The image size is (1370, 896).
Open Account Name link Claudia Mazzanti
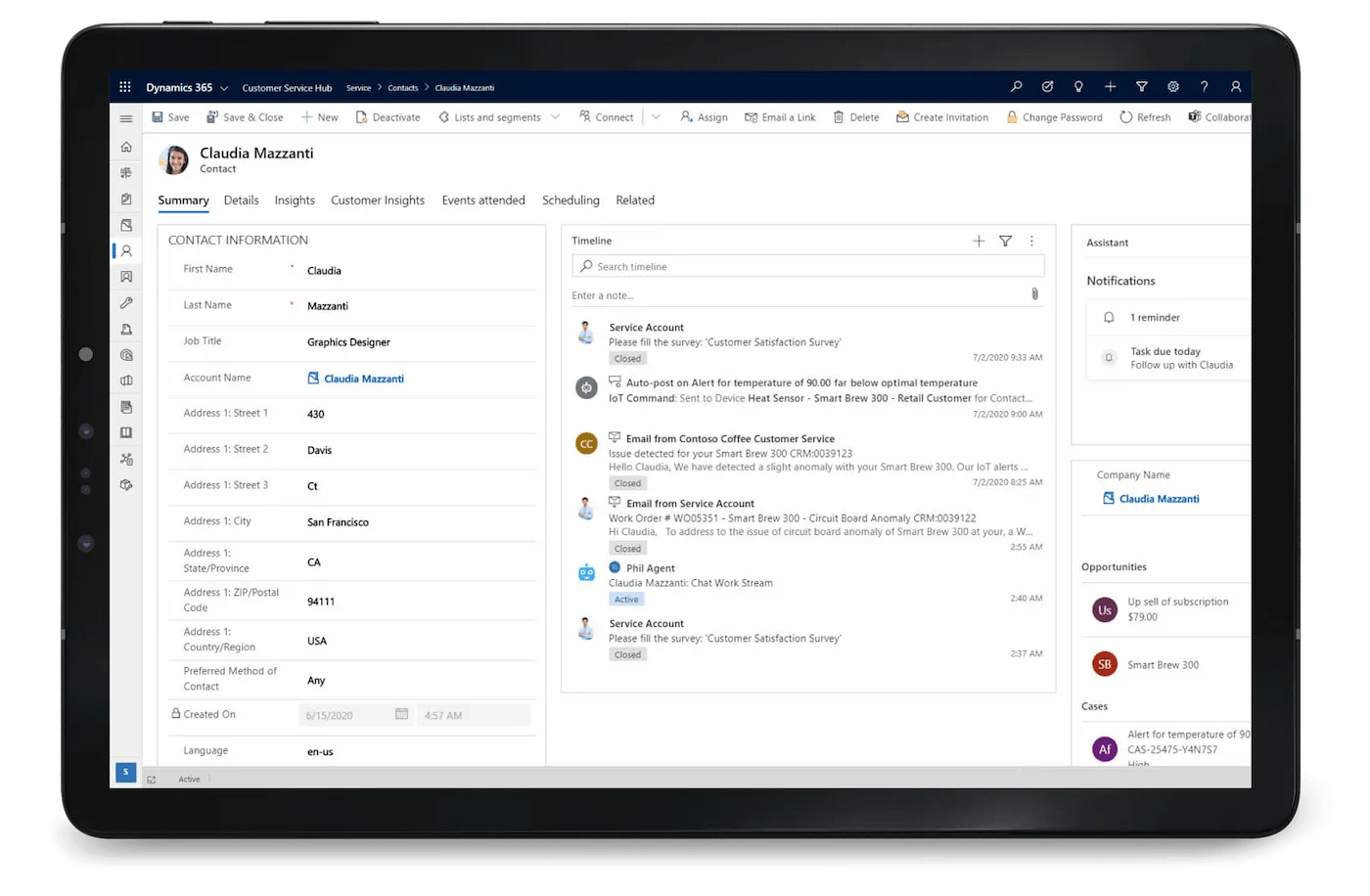(x=363, y=379)
